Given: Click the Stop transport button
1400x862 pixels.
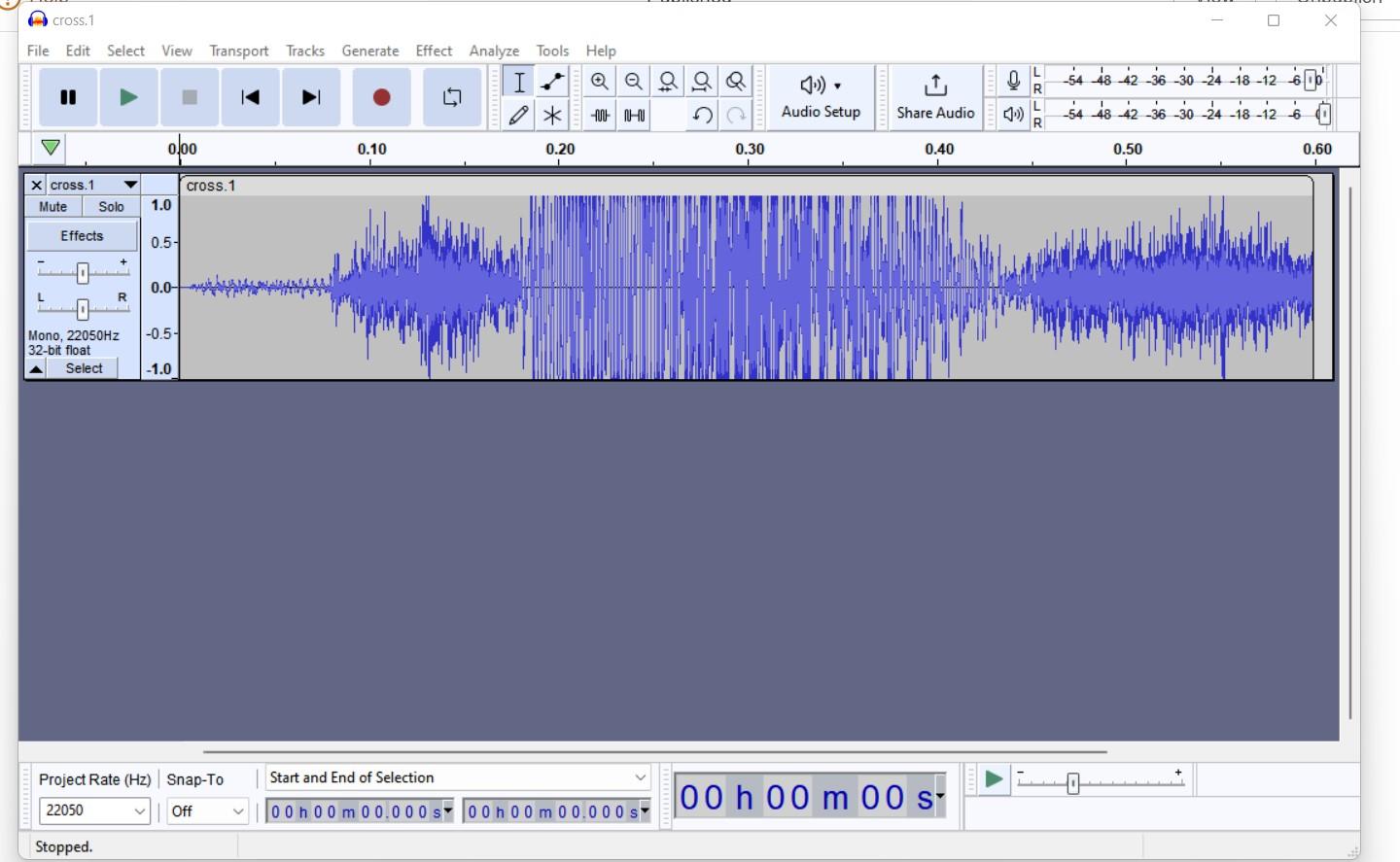Looking at the screenshot, I should pyautogui.click(x=190, y=97).
